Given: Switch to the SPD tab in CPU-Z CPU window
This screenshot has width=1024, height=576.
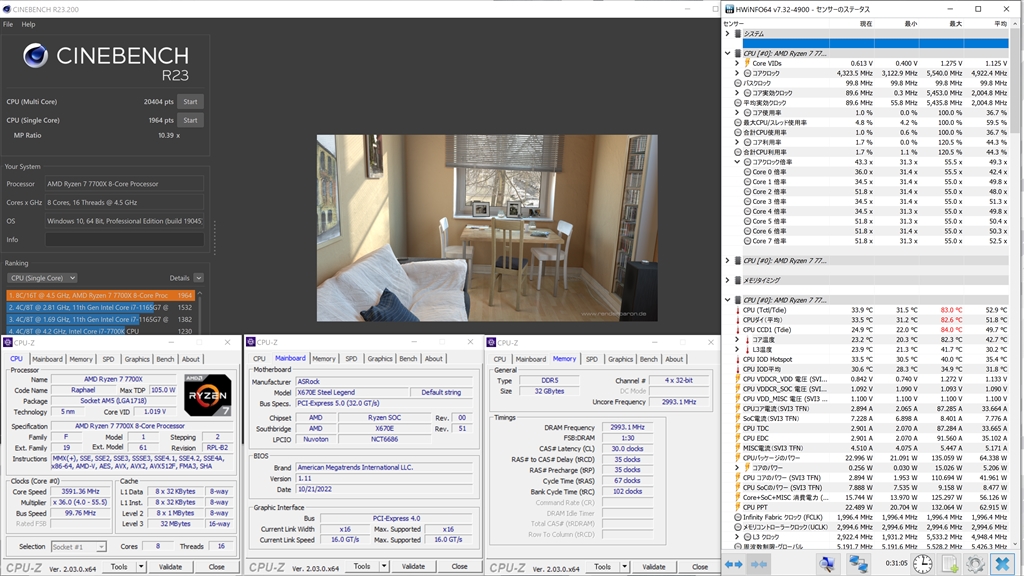Looking at the screenshot, I should pos(108,359).
